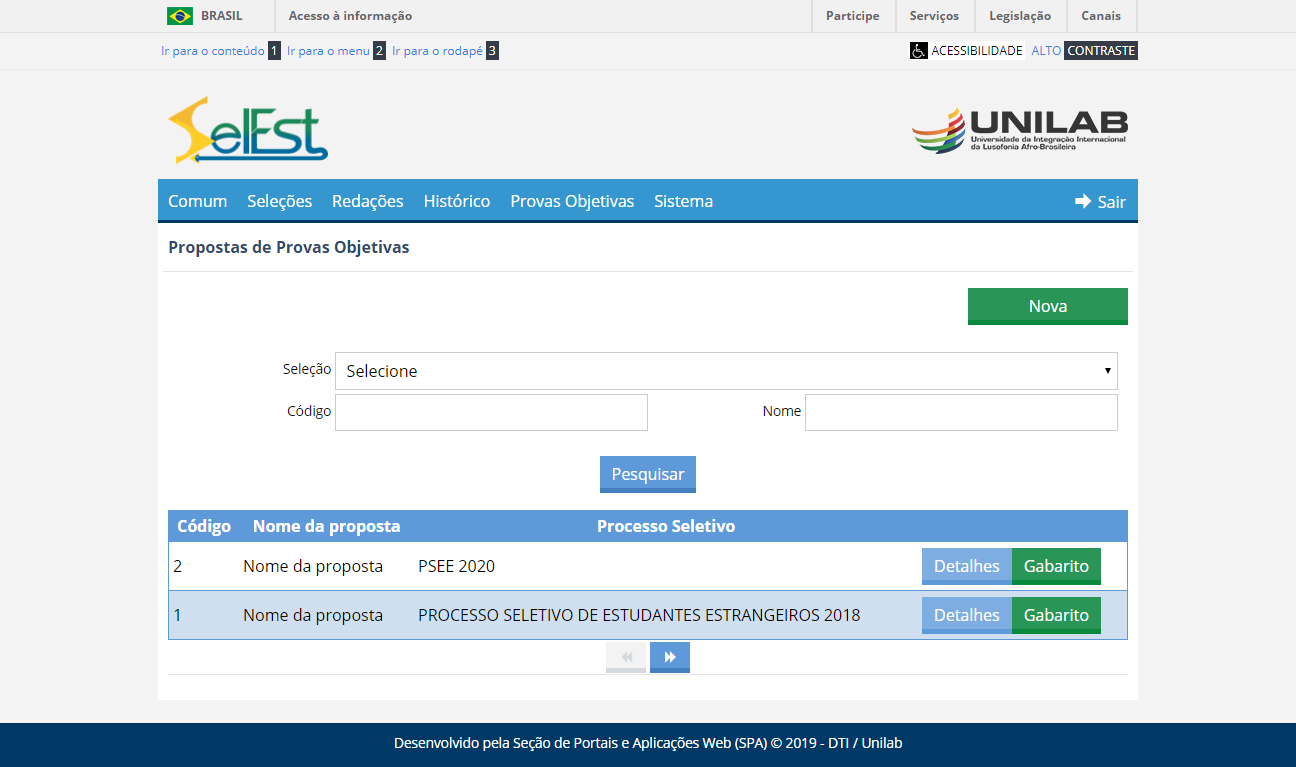Screen dimensions: 1296x767
Task: Click the wheelchair accessibility icon
Action: (918, 50)
